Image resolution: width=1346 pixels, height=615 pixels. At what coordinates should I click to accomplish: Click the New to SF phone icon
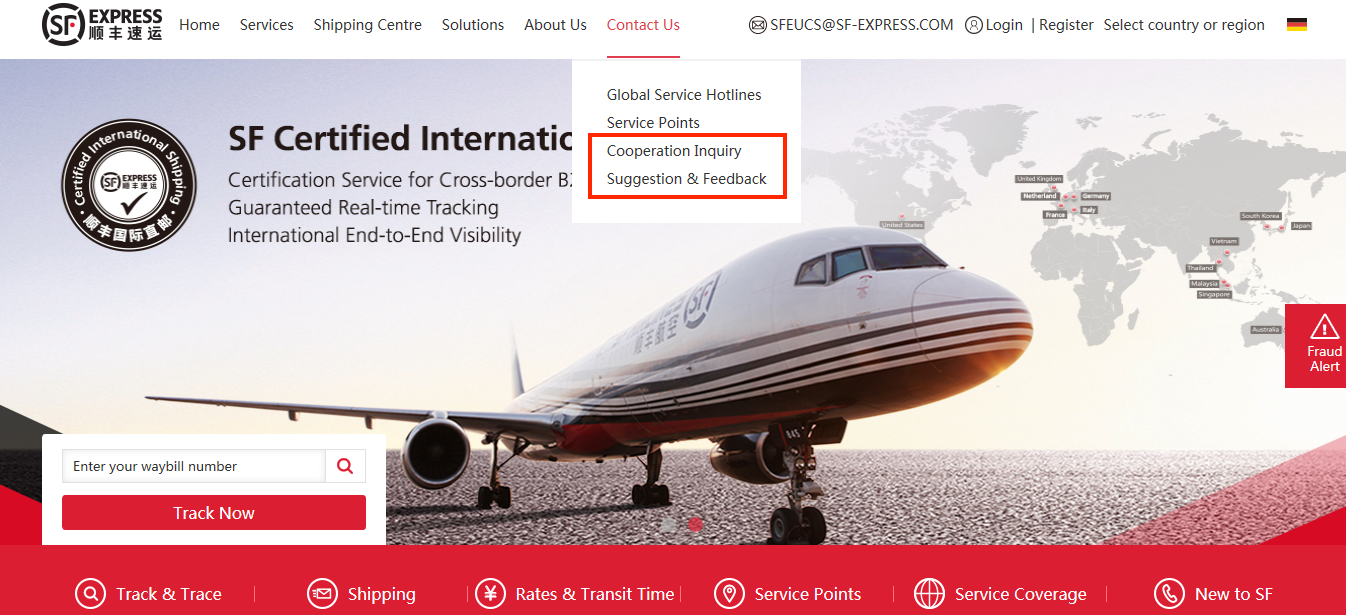1169,594
